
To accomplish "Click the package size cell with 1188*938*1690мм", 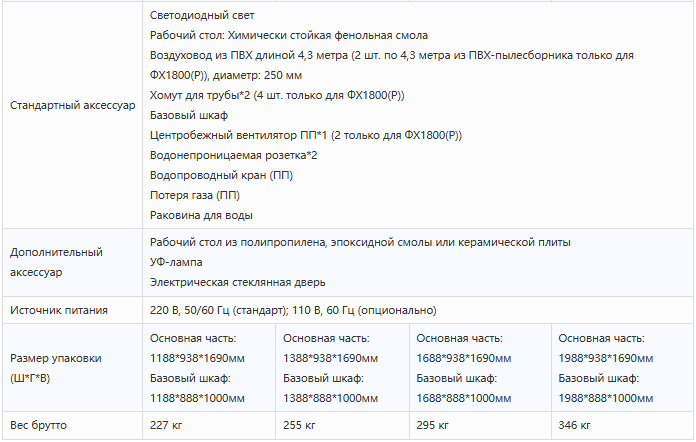I will 209,368.
